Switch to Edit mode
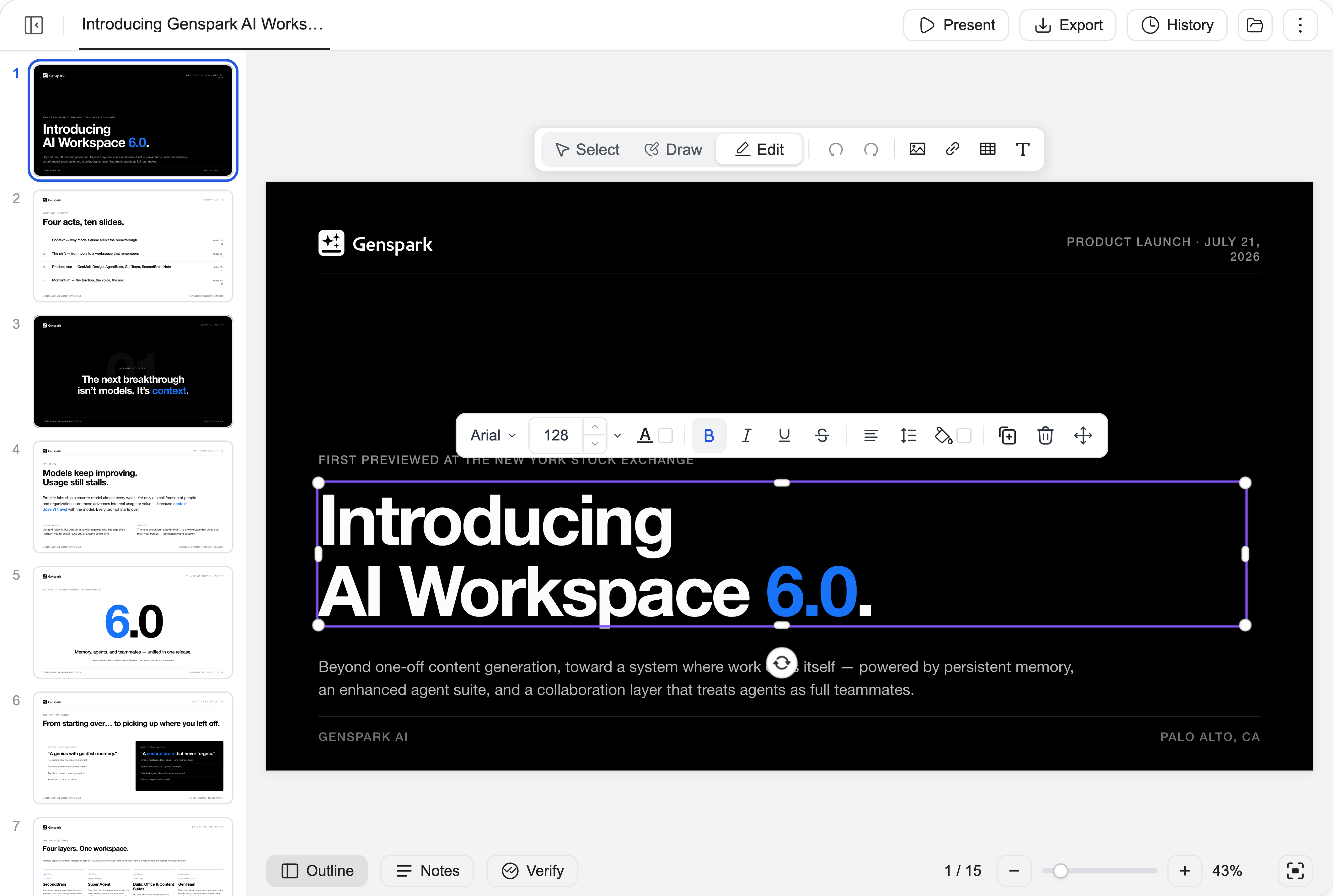 [759, 150]
